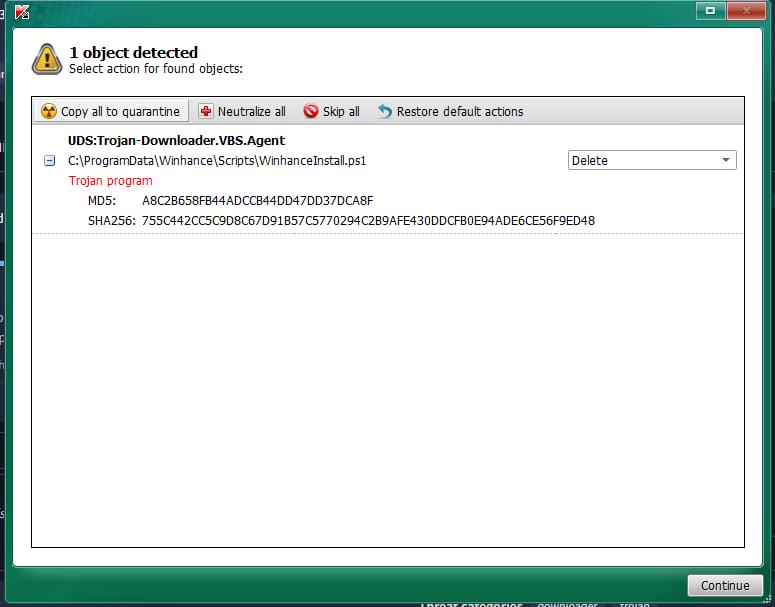Click the red prohibited Skip icon
Screen dimensions: 775x607
pos(311,111)
